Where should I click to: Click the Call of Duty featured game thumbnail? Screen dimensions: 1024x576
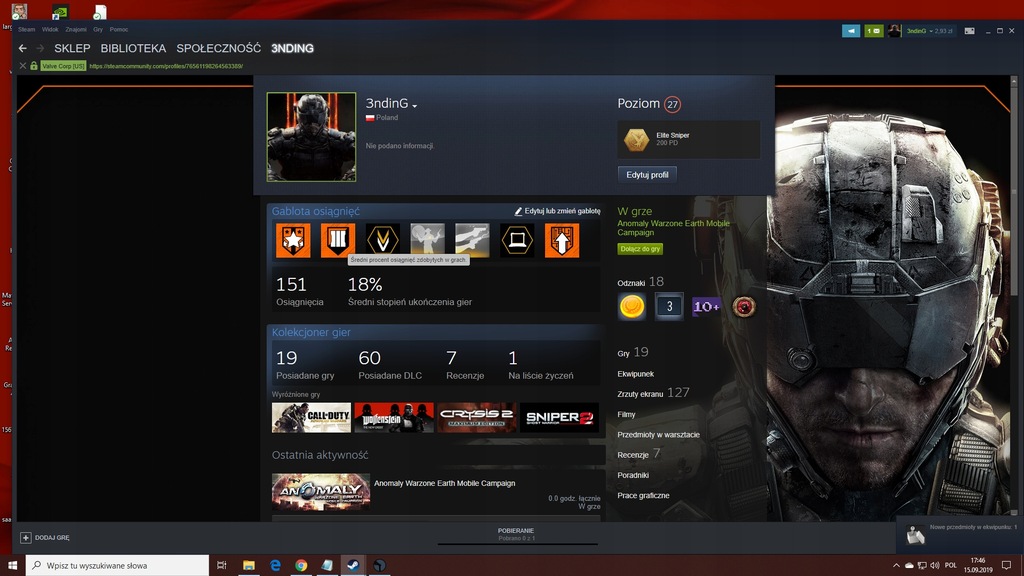312,417
